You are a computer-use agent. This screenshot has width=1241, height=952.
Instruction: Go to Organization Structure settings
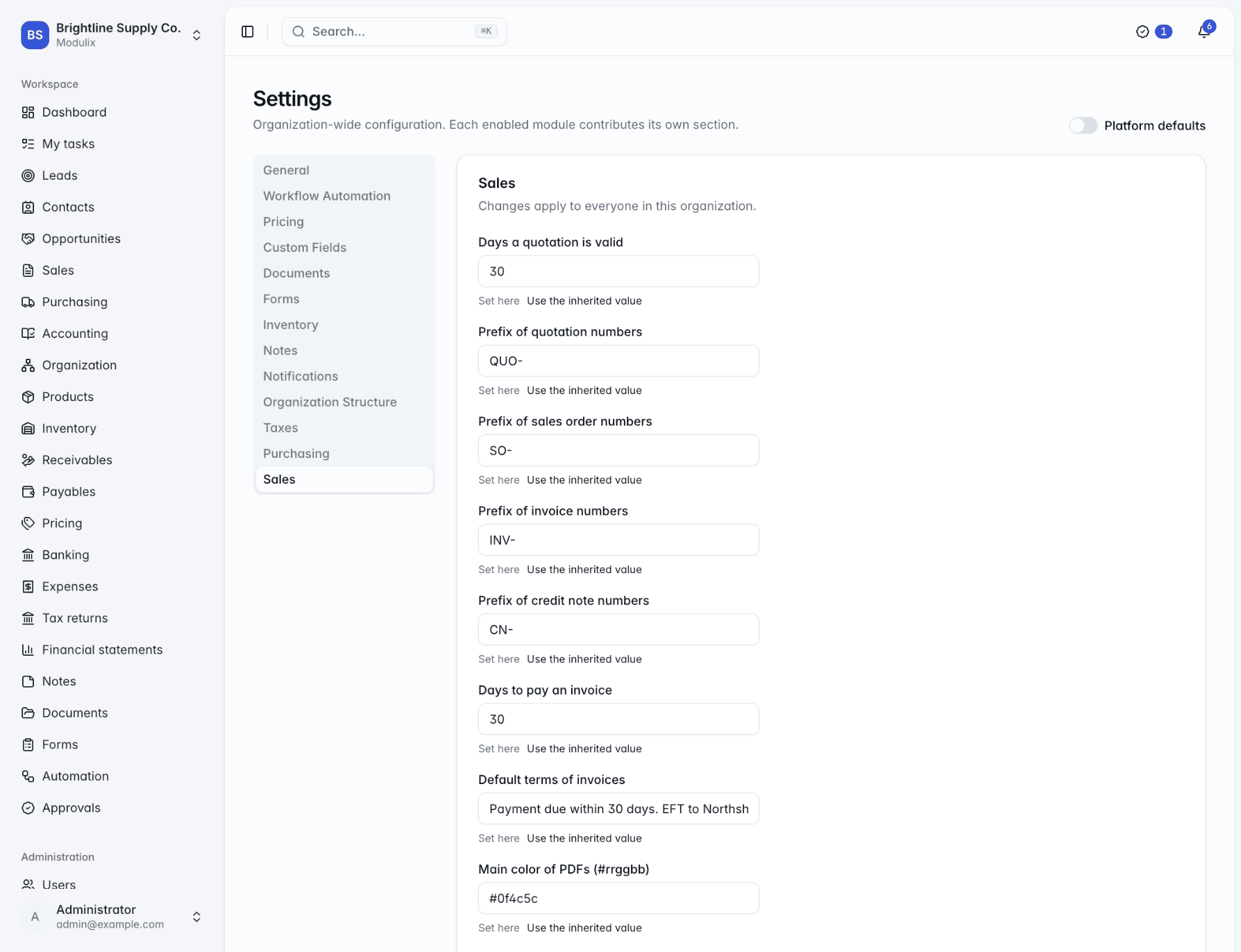[344, 402]
